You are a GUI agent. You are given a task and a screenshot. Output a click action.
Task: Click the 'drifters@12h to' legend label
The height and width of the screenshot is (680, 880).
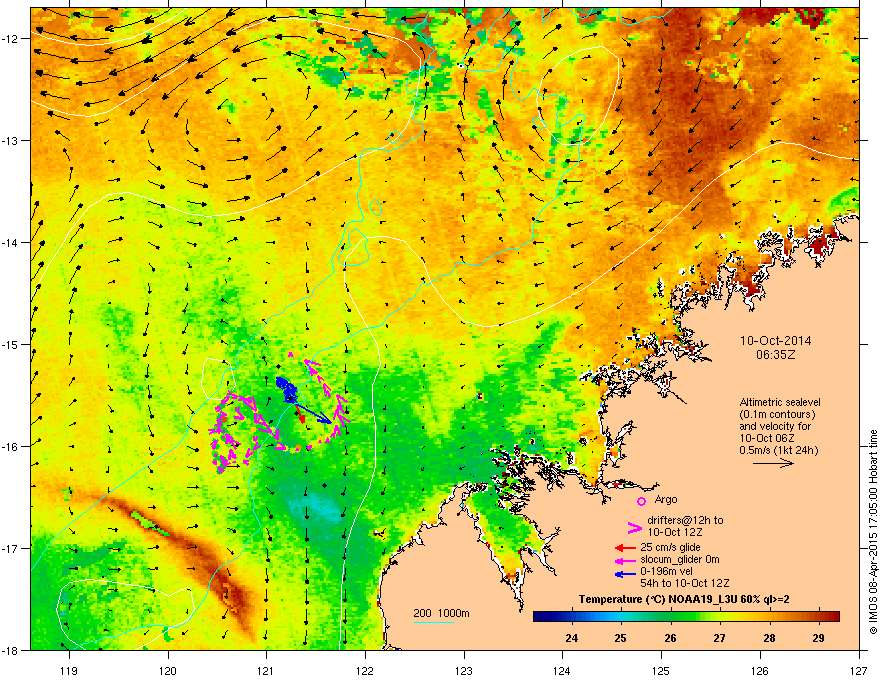pos(685,520)
